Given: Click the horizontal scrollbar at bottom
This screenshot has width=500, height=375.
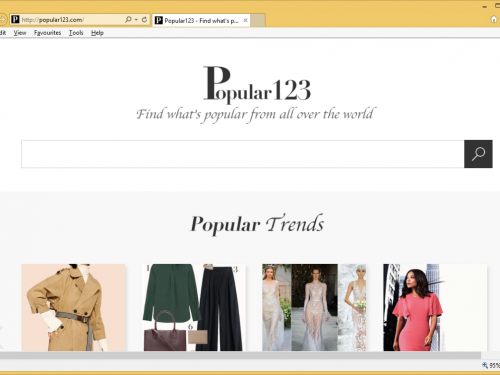Looking at the screenshot, I should point(240,355).
